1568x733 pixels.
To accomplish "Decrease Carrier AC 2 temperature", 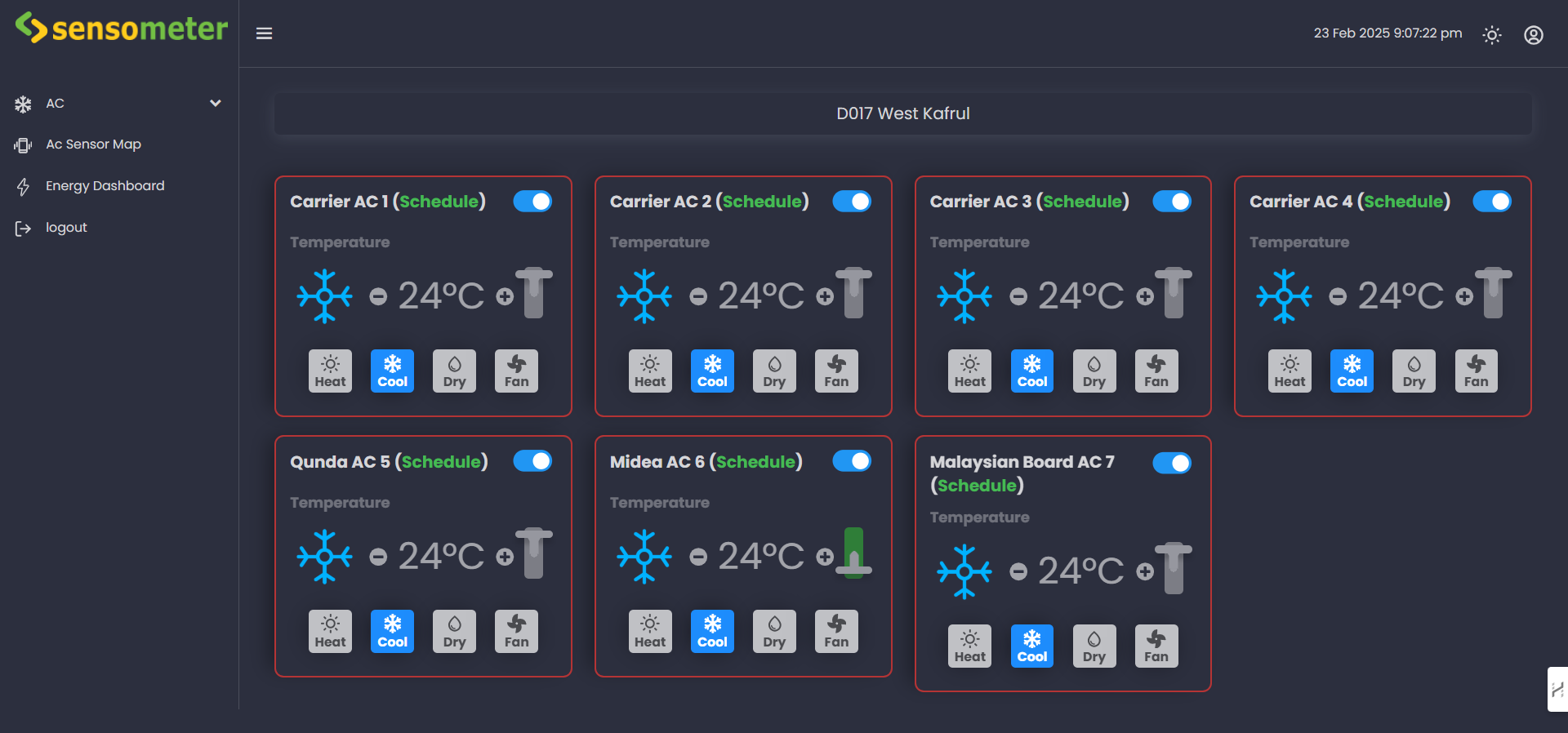I will 698,296.
